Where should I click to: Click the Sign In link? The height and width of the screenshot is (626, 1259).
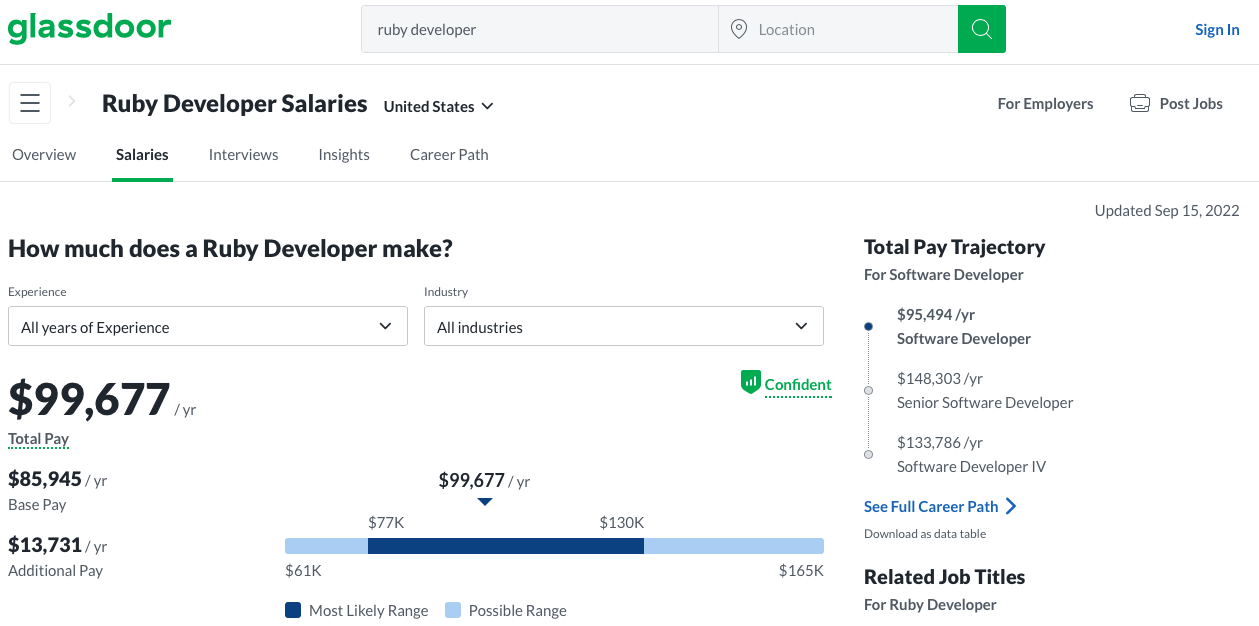[x=1217, y=29]
